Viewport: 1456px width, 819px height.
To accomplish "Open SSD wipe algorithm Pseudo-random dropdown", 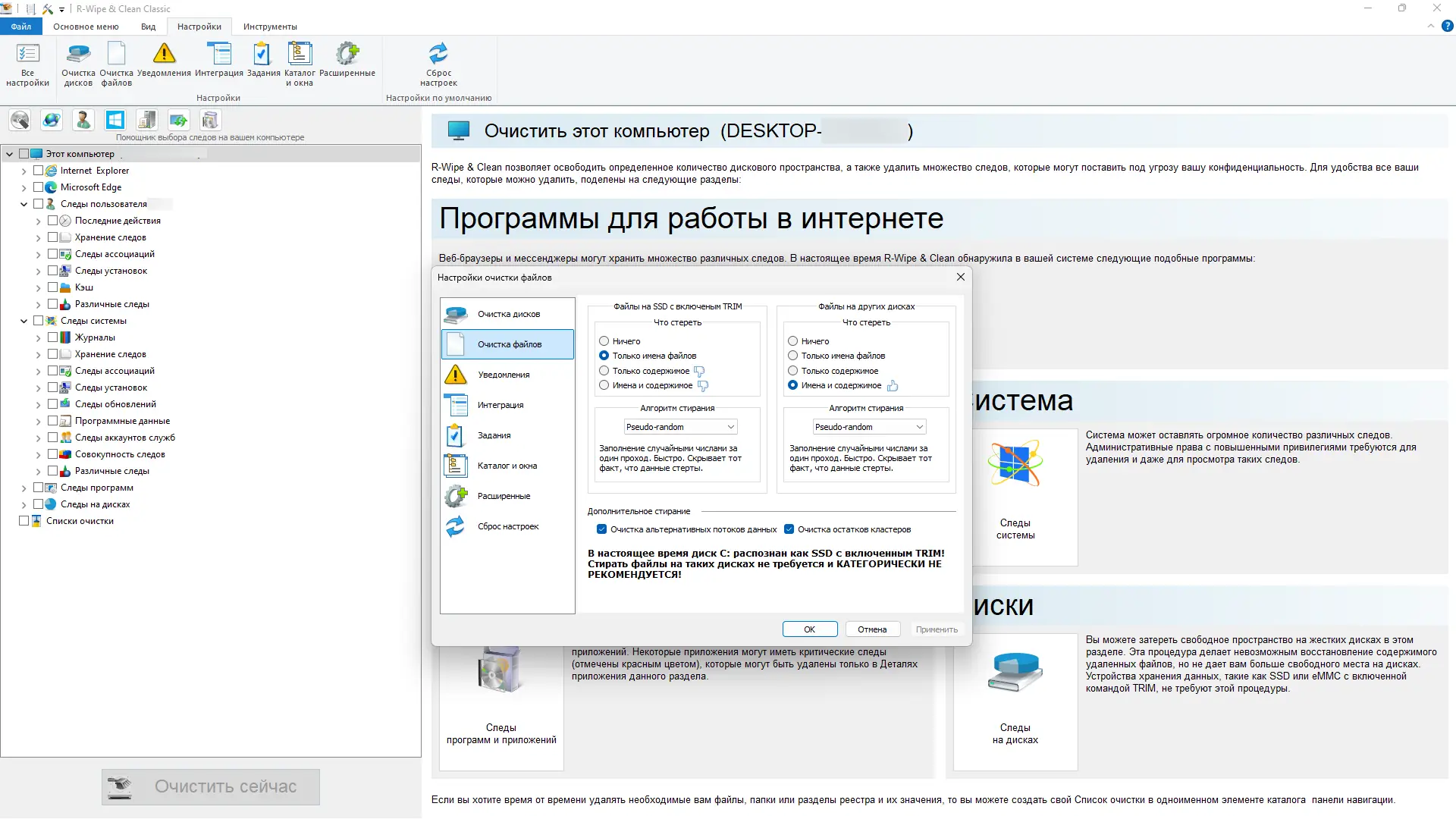I will pyautogui.click(x=680, y=427).
